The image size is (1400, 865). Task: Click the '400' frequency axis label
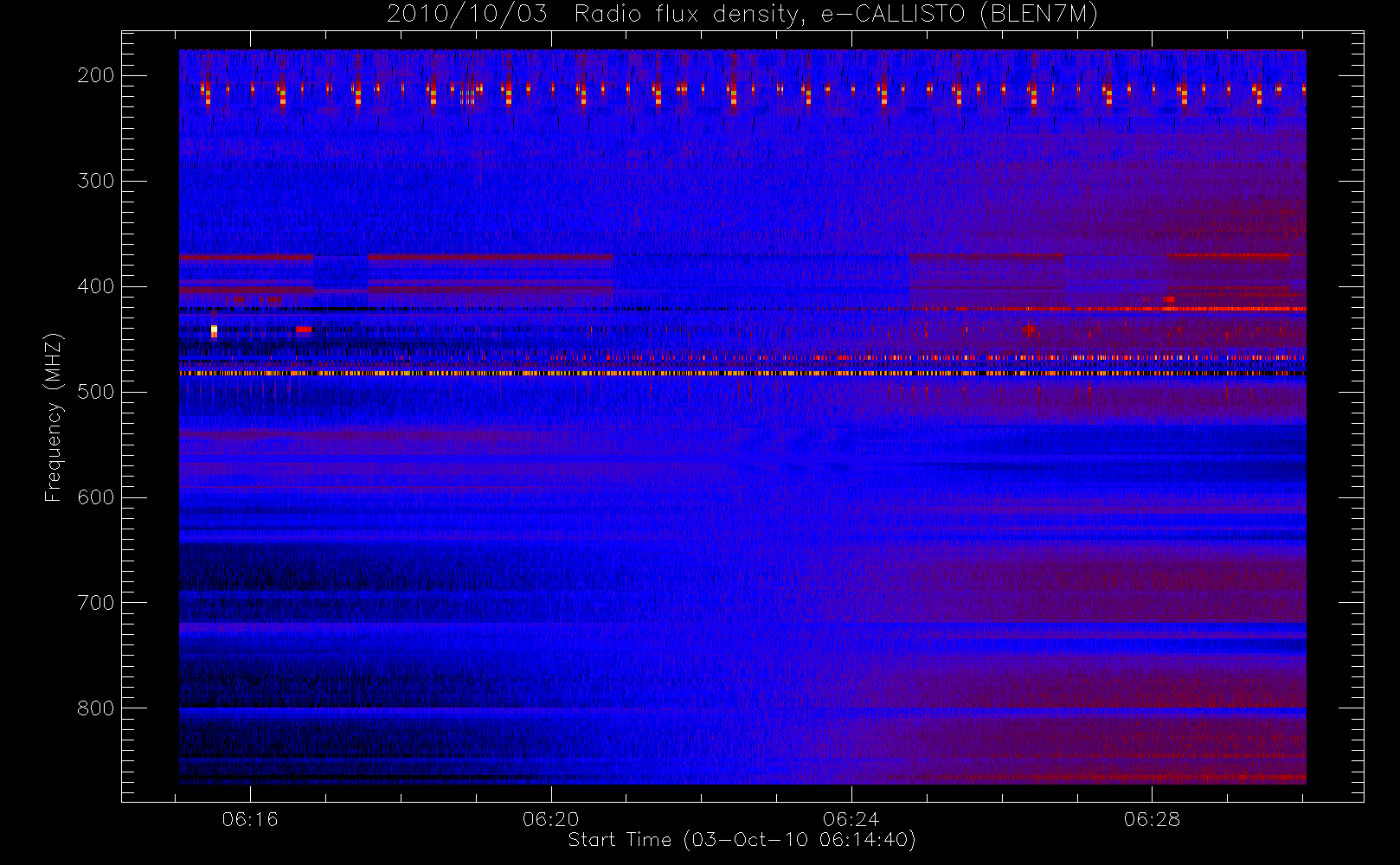(95, 286)
